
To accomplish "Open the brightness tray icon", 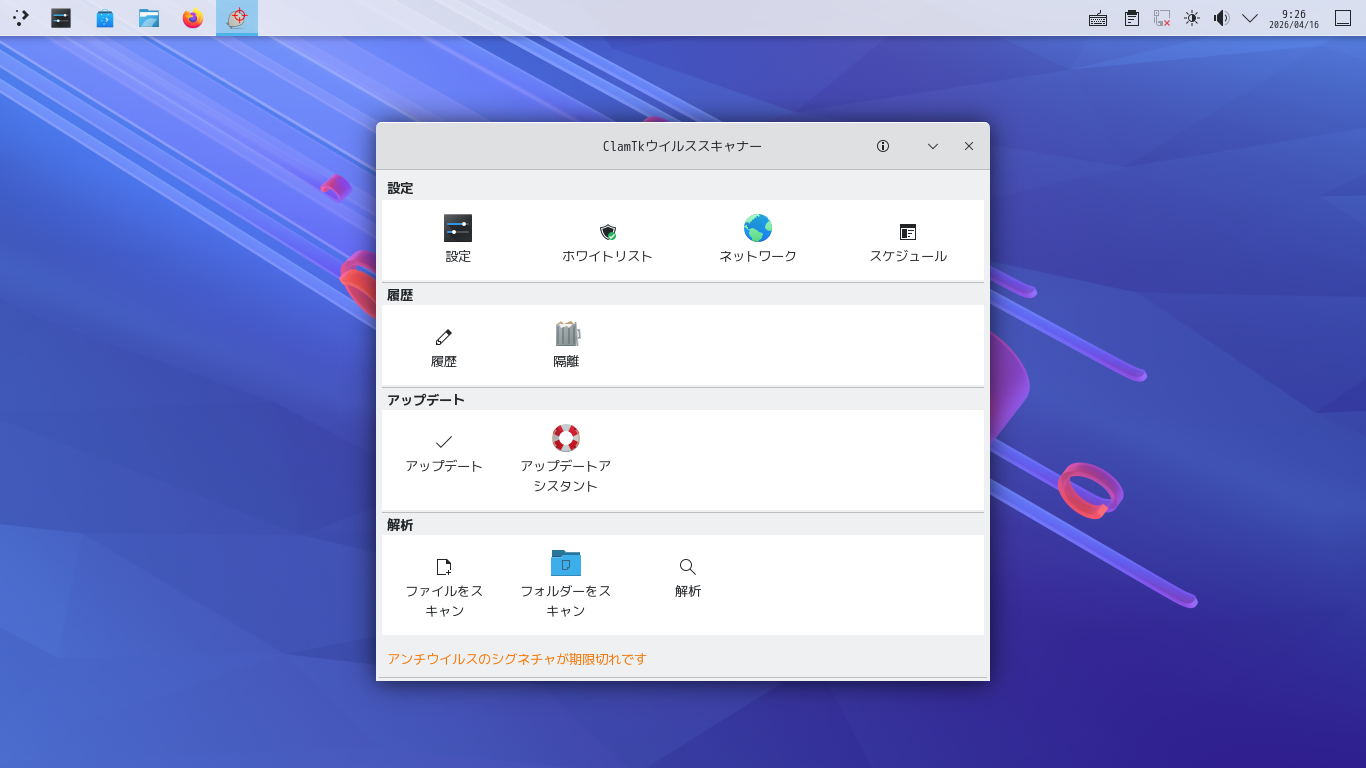I will pyautogui.click(x=1192, y=18).
